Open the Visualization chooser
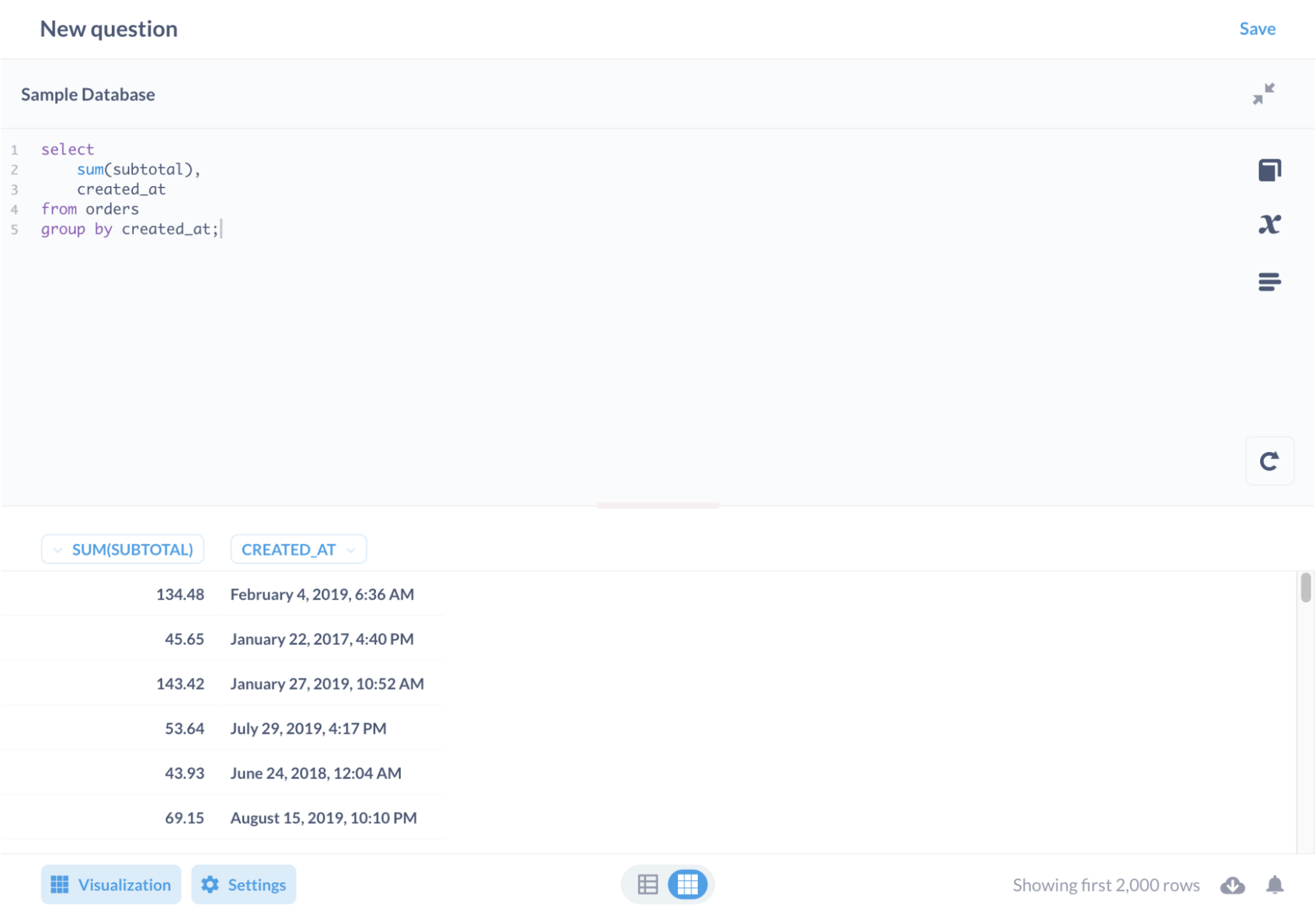1316x914 pixels. (x=111, y=884)
